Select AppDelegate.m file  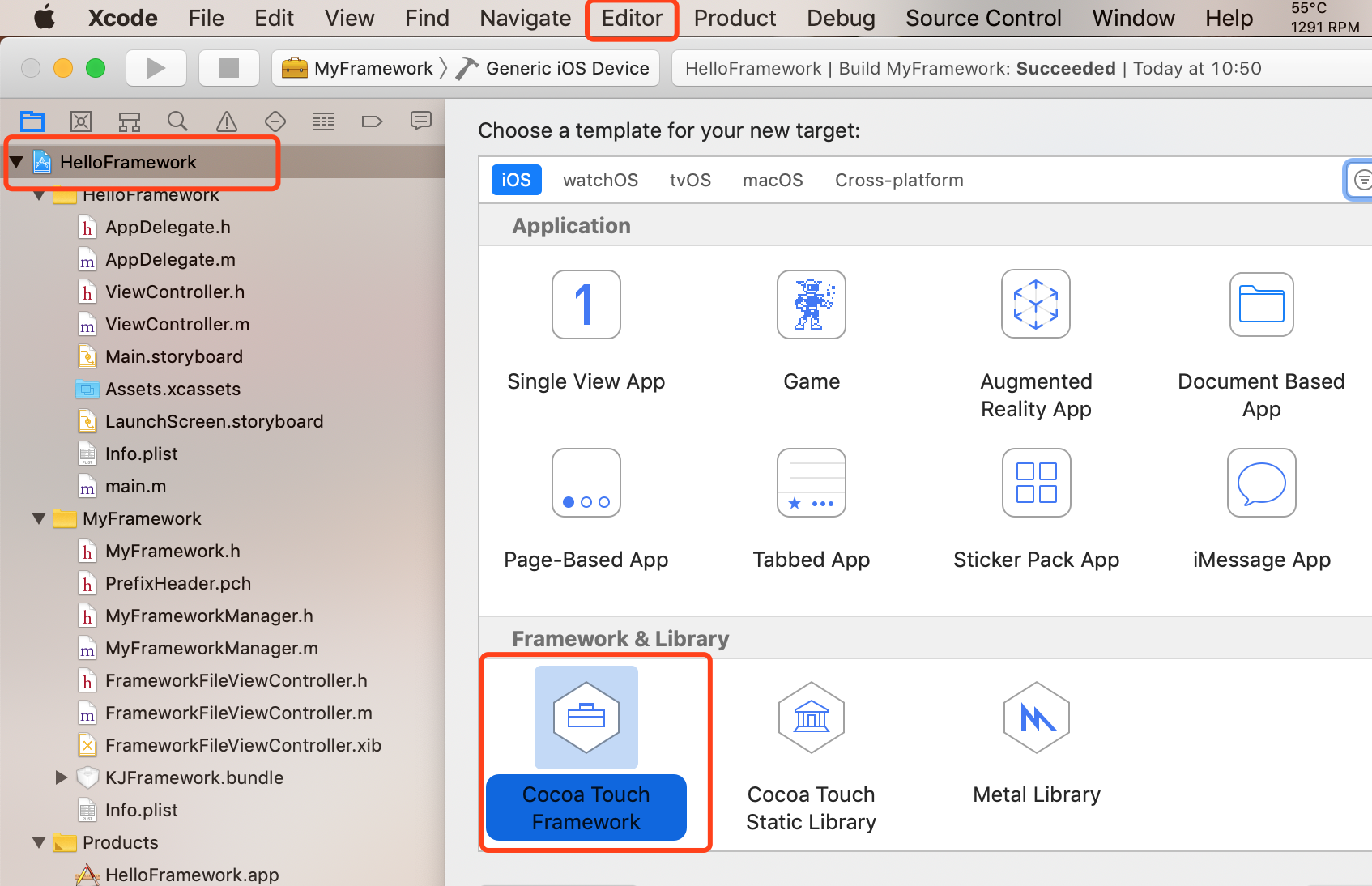click(x=170, y=259)
